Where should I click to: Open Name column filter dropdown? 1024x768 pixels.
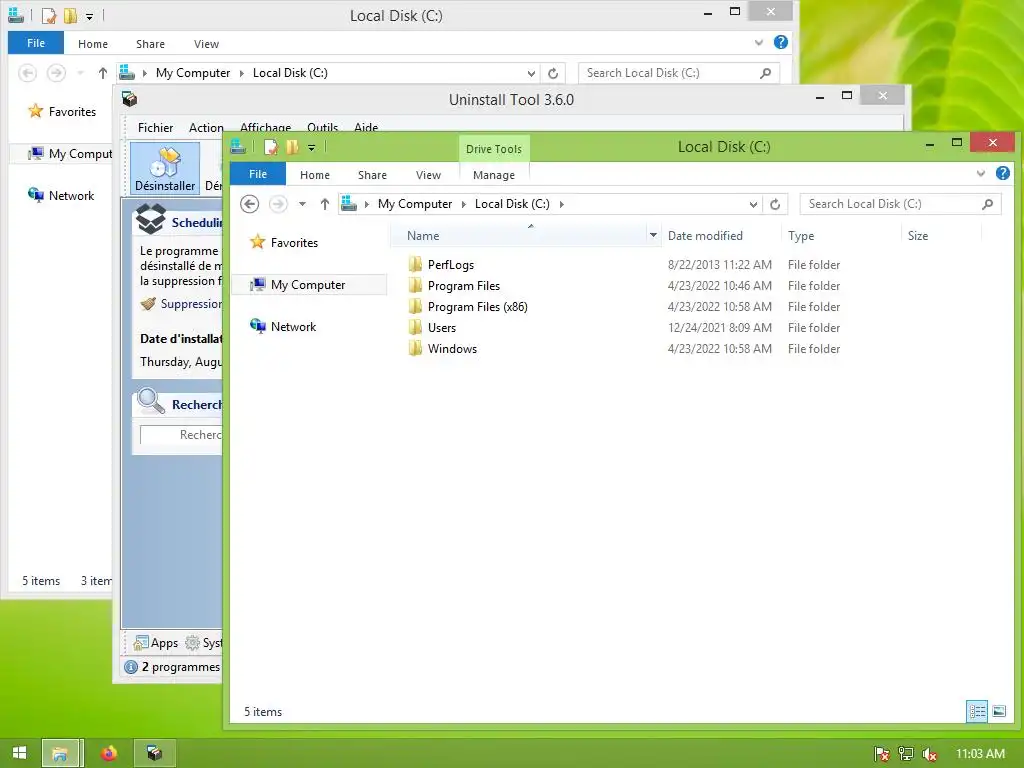653,235
